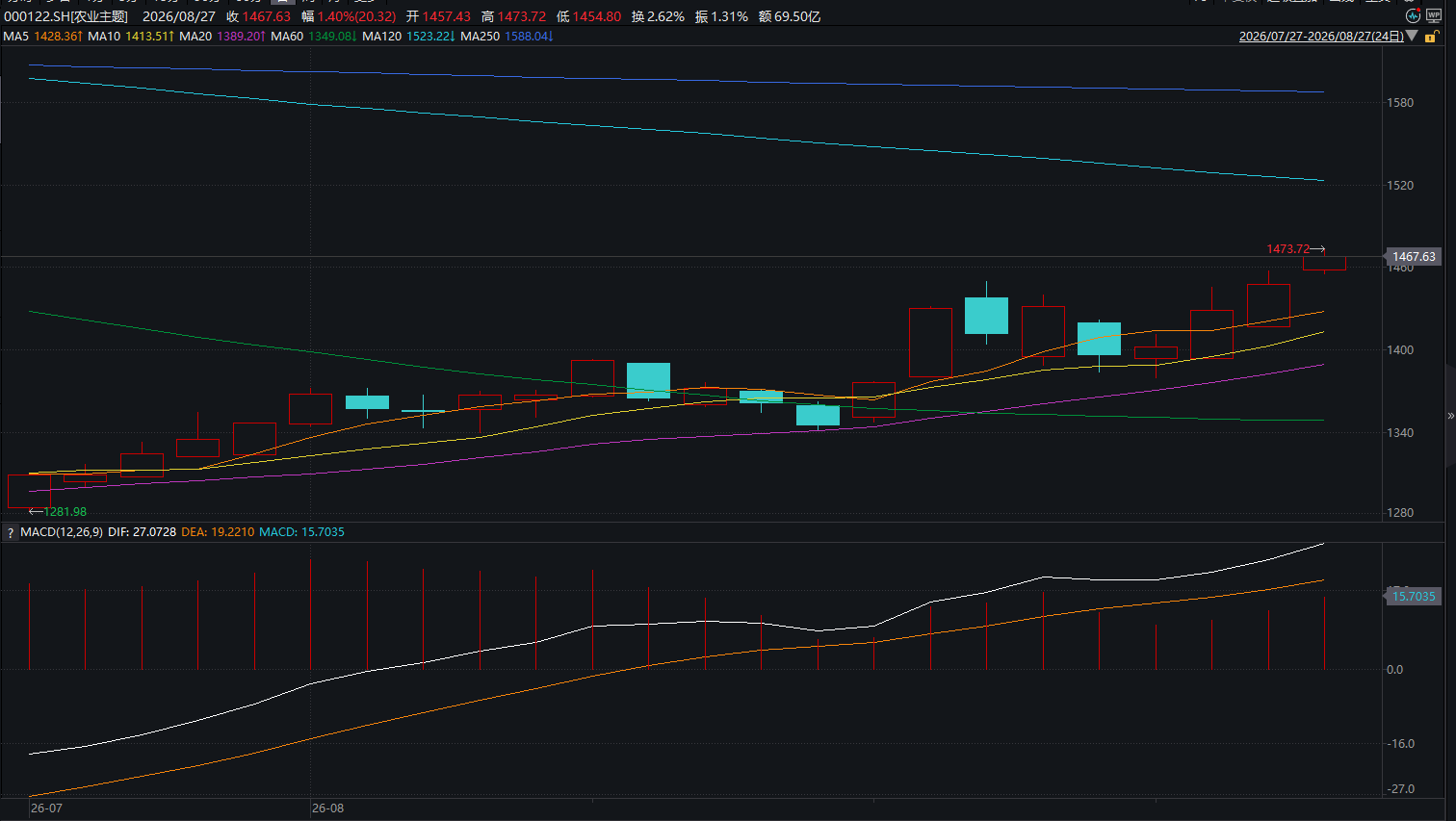The width and height of the screenshot is (1456, 821).
Task: Click the pulse monitor icon with red dot
Action: pos(1413,16)
